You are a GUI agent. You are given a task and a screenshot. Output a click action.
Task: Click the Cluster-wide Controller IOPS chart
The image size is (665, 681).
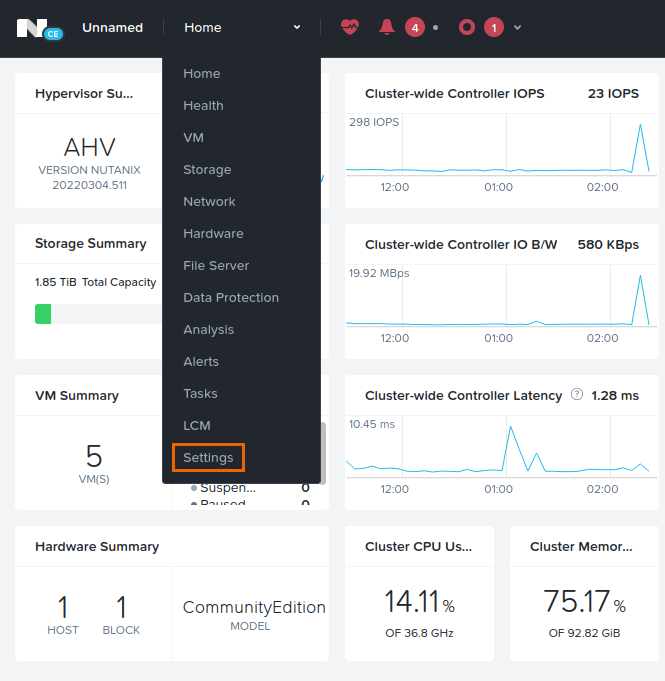tap(497, 148)
